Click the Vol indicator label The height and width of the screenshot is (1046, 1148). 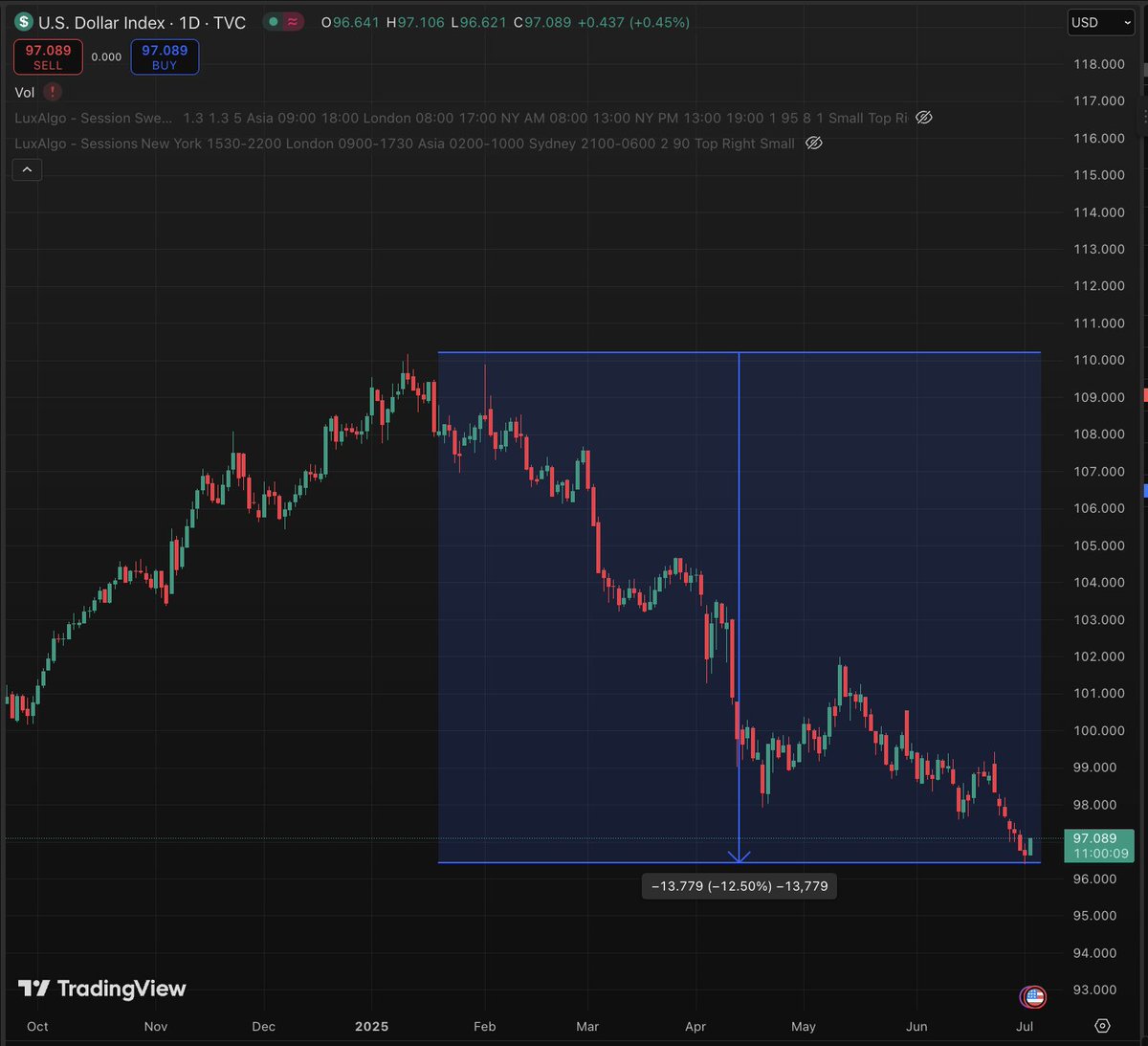[x=25, y=92]
